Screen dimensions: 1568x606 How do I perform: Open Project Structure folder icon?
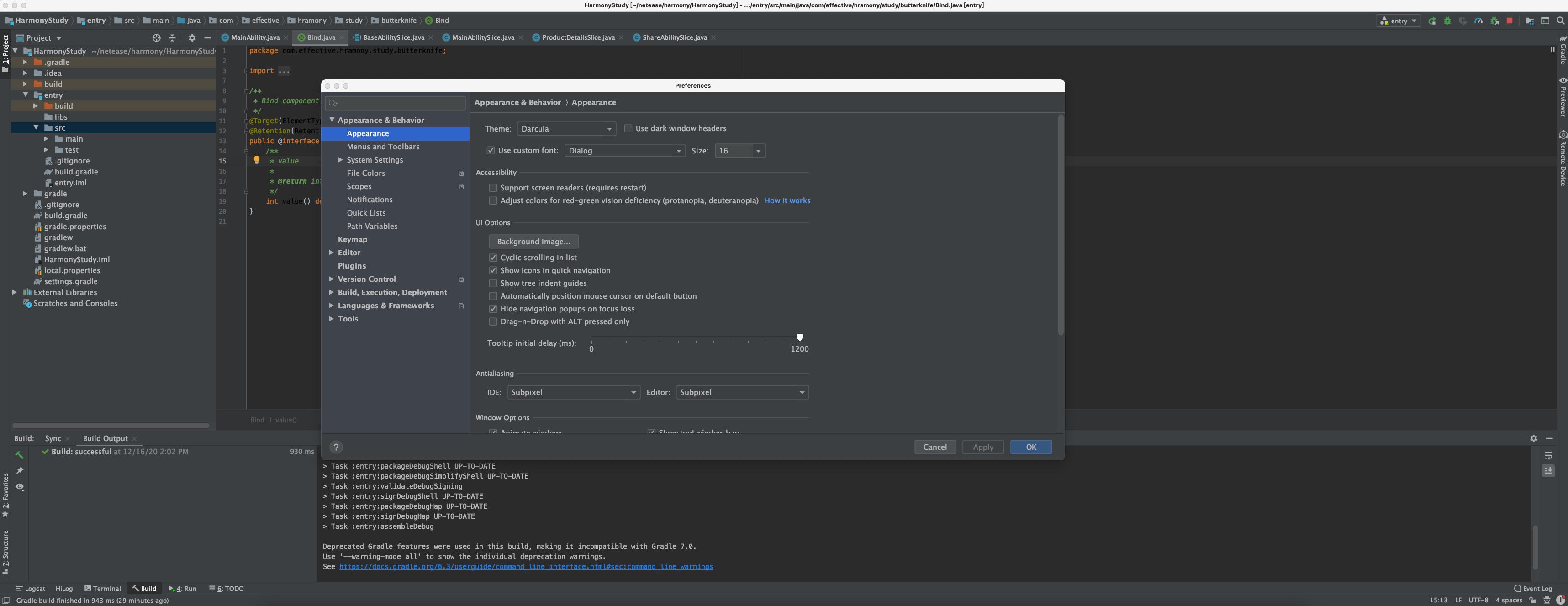tap(1529, 21)
